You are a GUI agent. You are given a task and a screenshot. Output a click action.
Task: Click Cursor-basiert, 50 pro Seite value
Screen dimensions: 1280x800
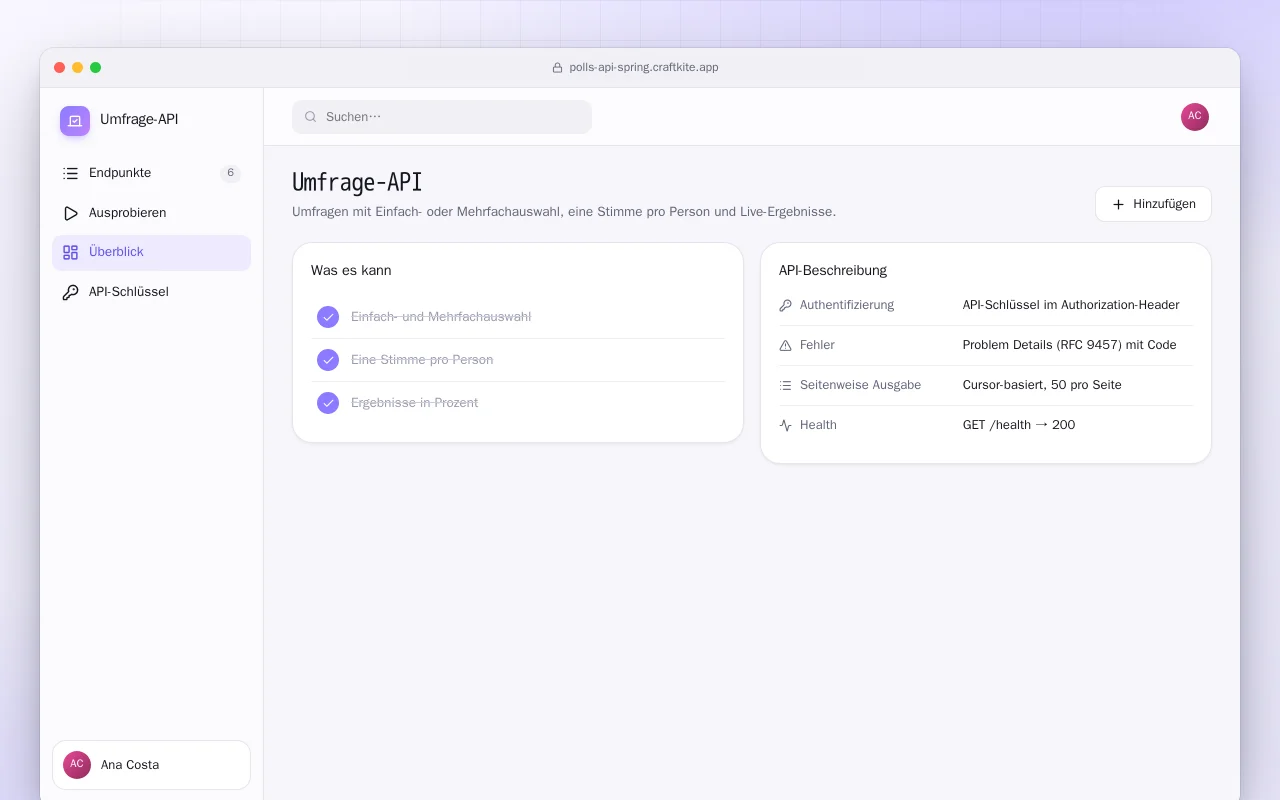pos(1042,385)
